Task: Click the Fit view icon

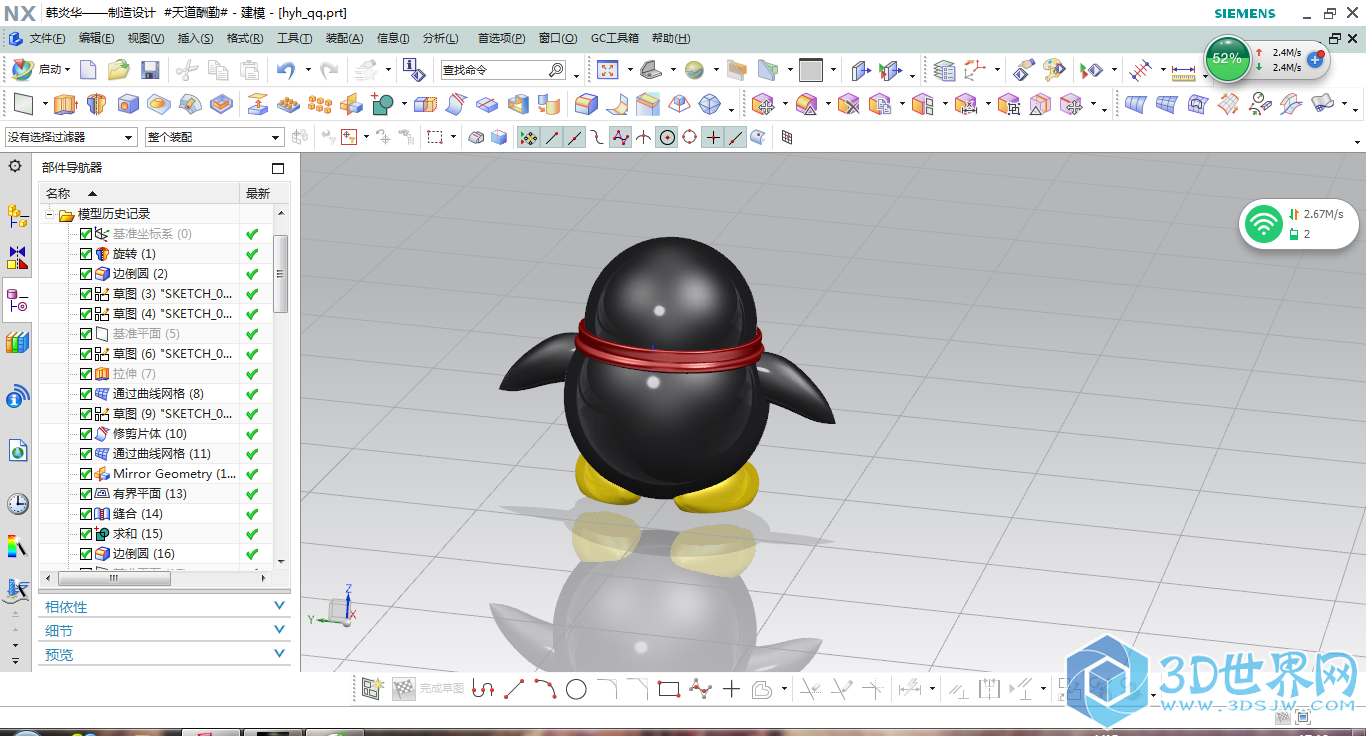Action: pyautogui.click(x=608, y=70)
